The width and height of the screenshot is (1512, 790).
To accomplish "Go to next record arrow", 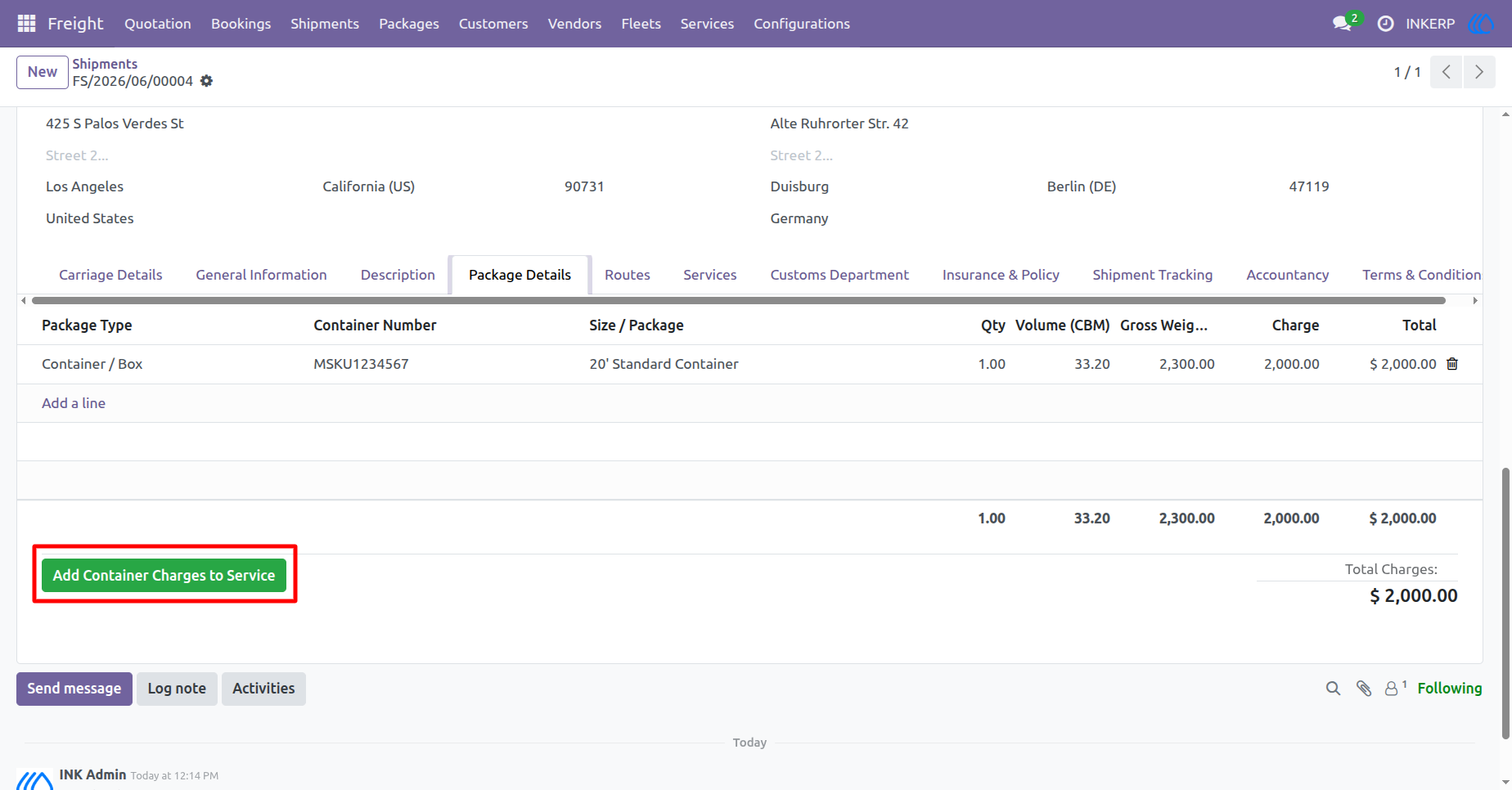I will [1479, 72].
